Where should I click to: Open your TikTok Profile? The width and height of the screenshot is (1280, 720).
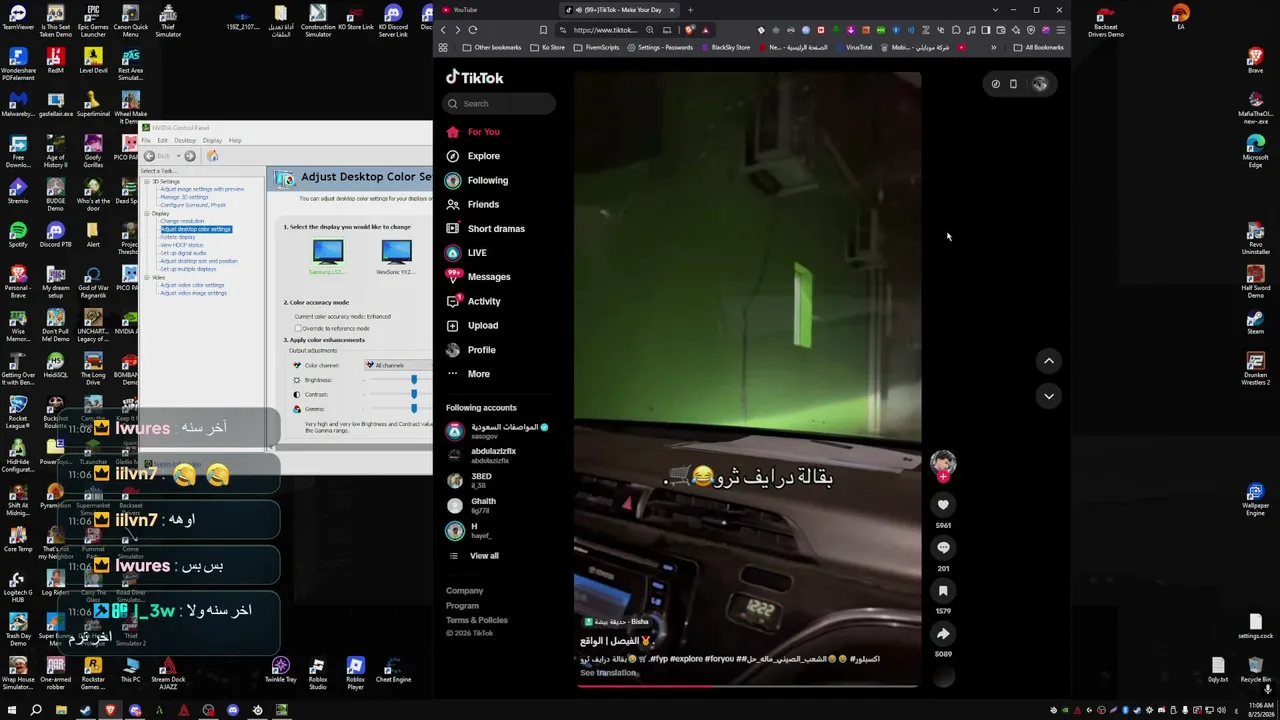click(x=471, y=350)
